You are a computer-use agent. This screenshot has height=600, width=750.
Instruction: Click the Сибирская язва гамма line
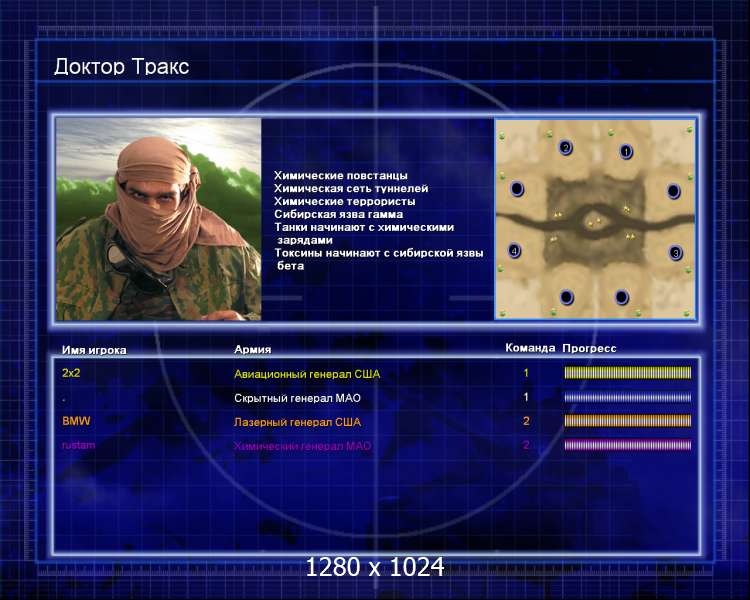(x=339, y=214)
